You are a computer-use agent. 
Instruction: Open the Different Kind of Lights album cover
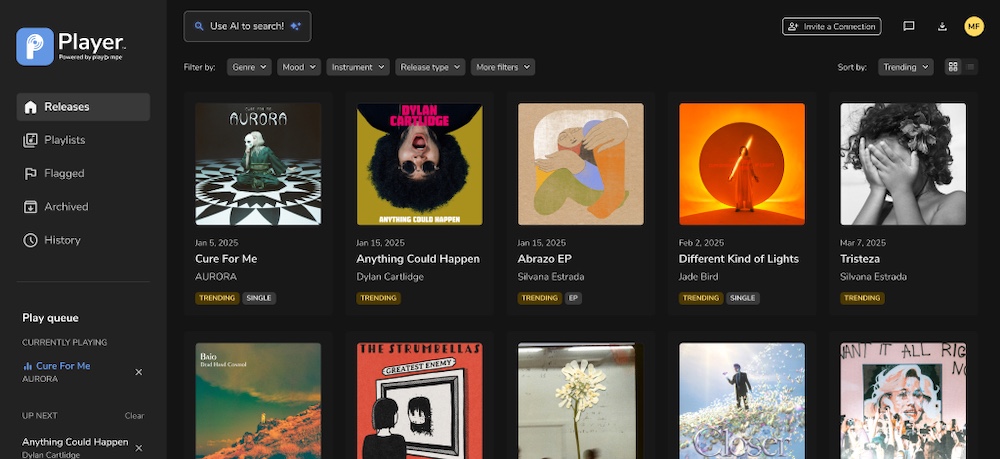click(x=741, y=164)
